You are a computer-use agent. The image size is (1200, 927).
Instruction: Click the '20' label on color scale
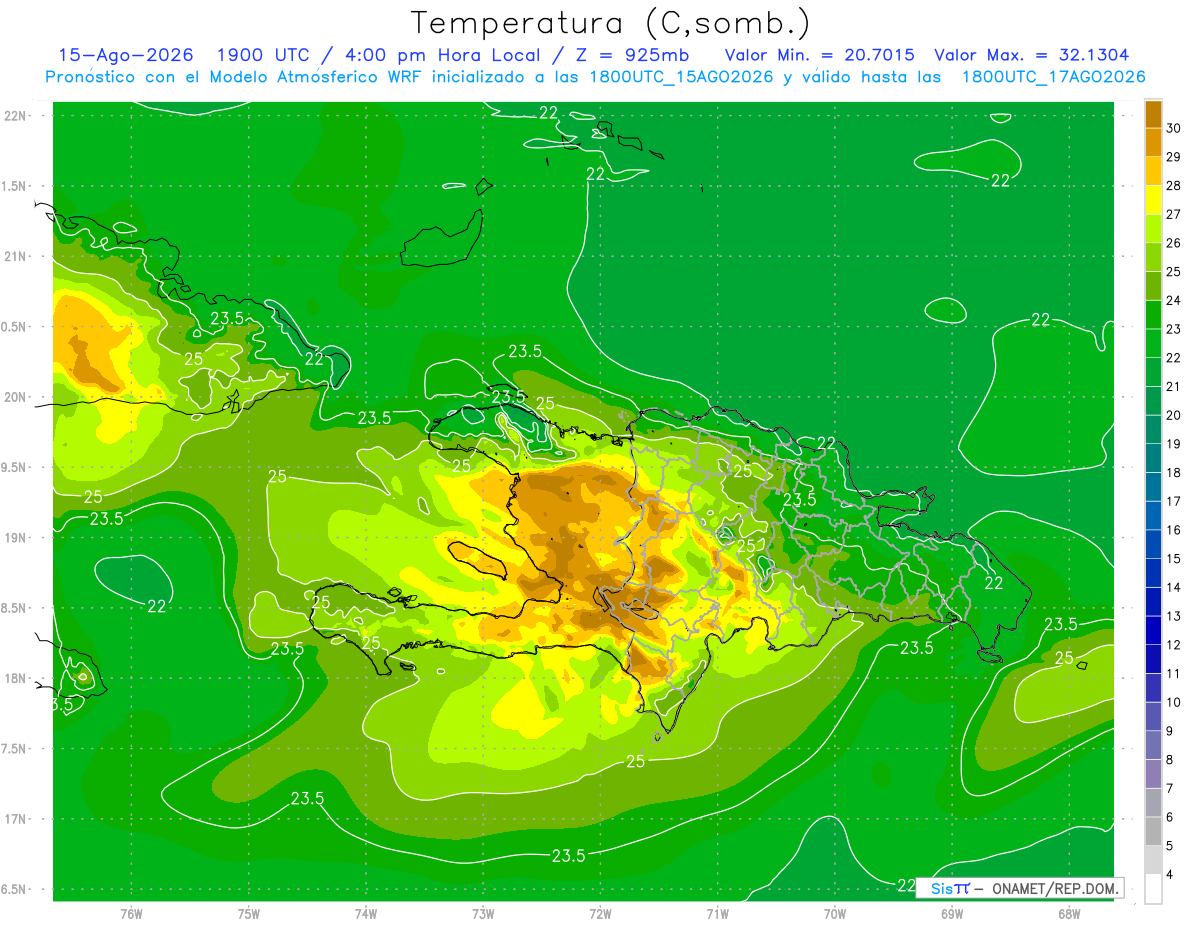1173,415
